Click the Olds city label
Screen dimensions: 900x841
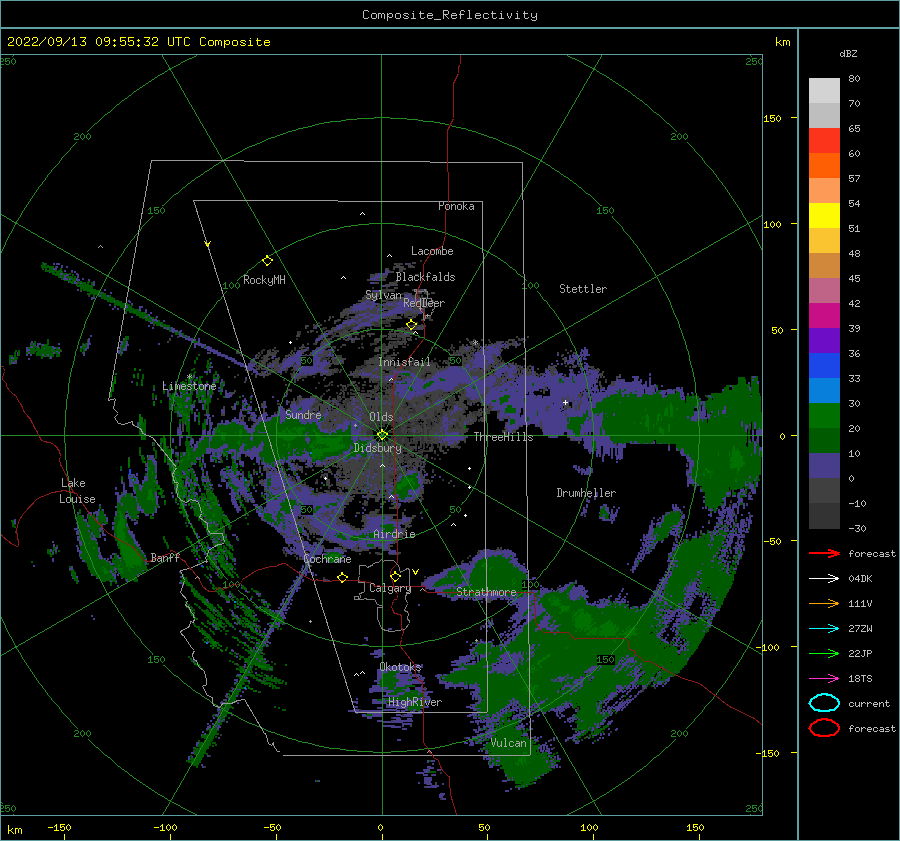coord(381,417)
